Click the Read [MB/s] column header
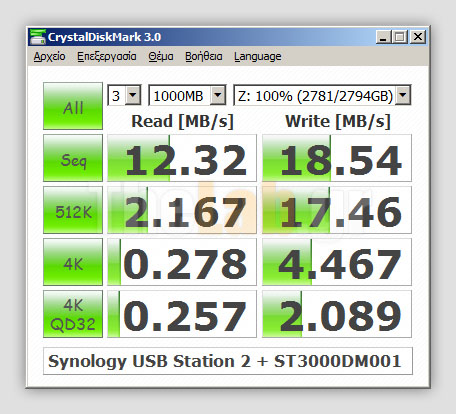Screen dimensions: 456x414 click(182, 121)
